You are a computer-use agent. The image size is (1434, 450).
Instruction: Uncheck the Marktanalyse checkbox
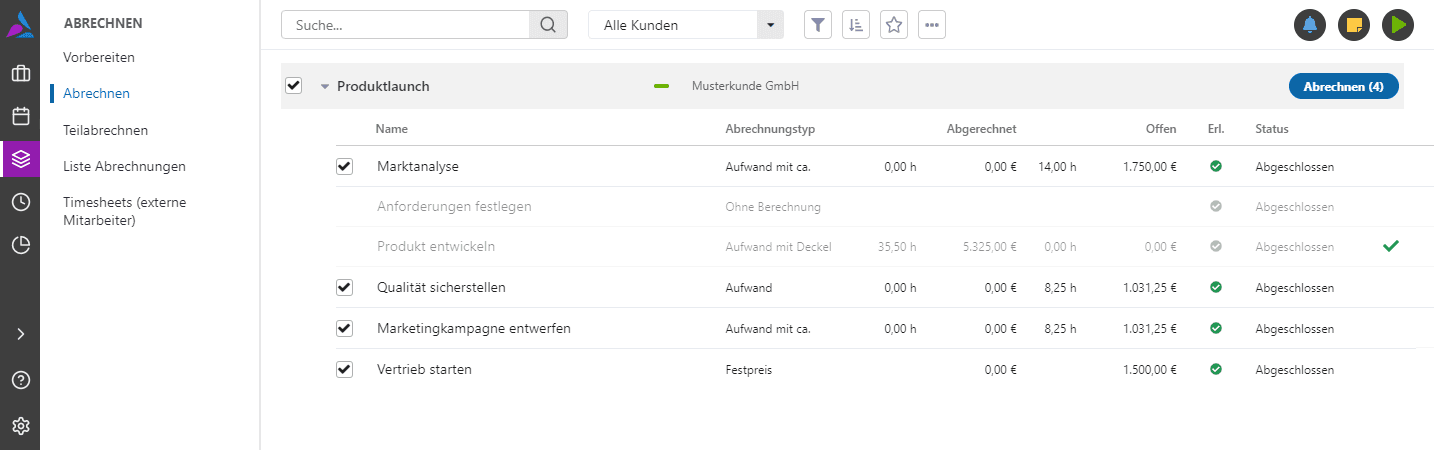tap(345, 166)
